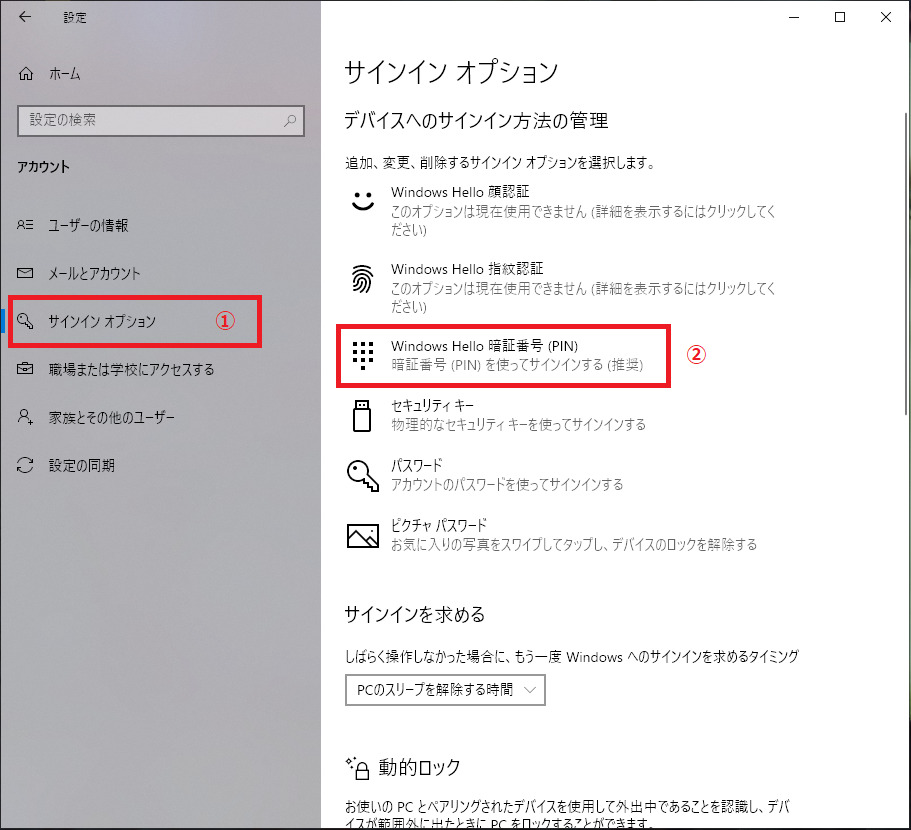Click アカウントのパスワードを使ってサインインする text

click(507, 484)
